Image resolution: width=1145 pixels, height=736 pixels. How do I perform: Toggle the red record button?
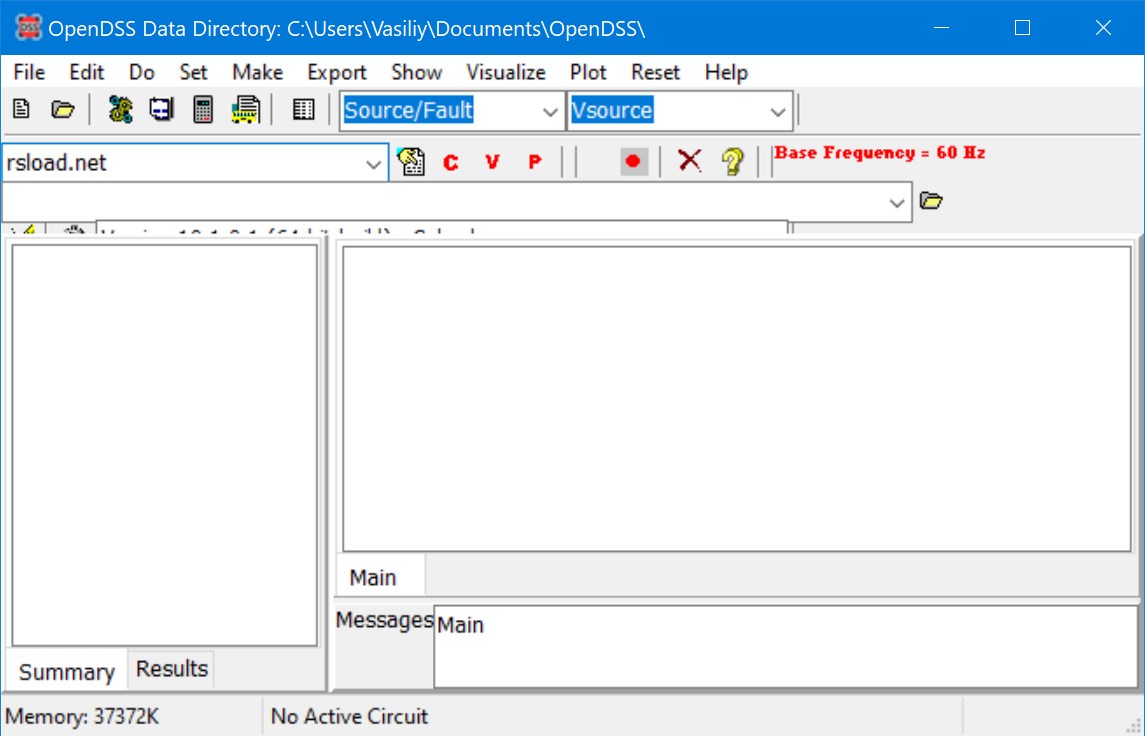click(633, 161)
